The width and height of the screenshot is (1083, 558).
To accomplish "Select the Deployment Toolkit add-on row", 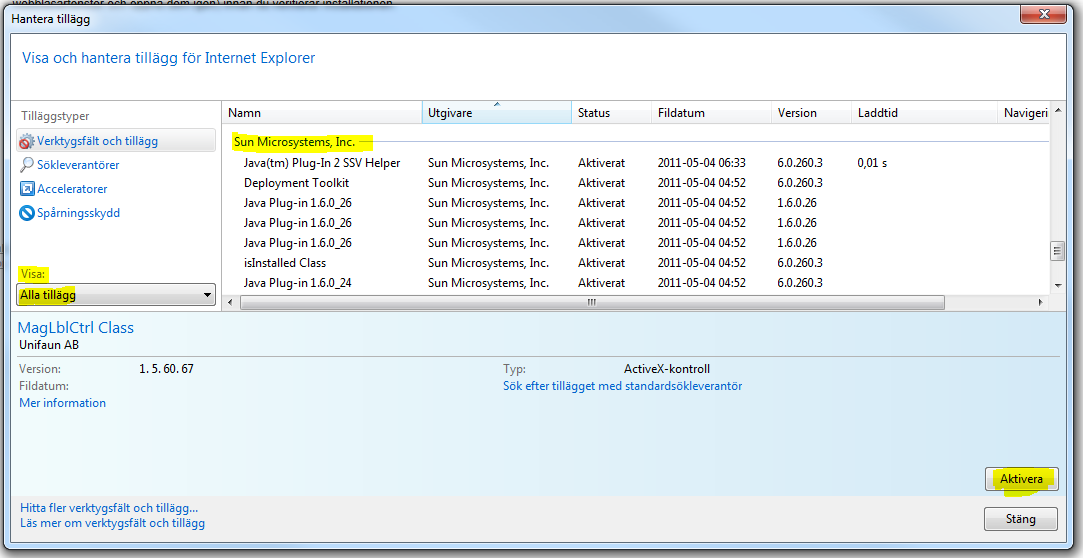I will [x=635, y=183].
